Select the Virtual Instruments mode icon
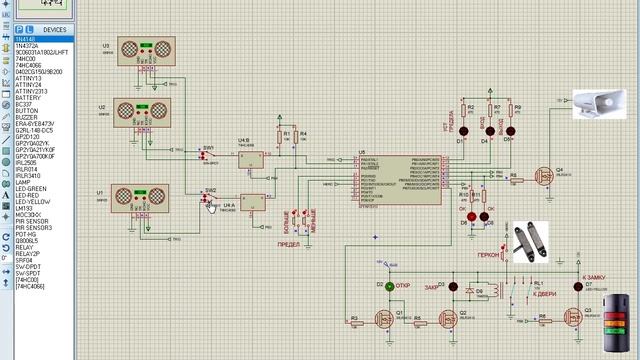640x360 pixels. tap(6, 127)
